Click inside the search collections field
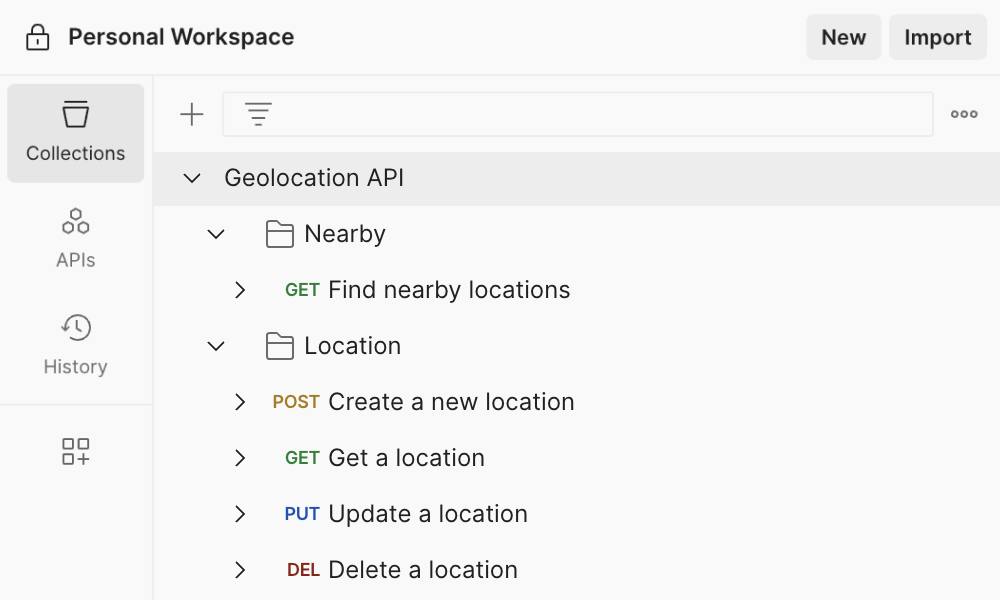 [580, 113]
